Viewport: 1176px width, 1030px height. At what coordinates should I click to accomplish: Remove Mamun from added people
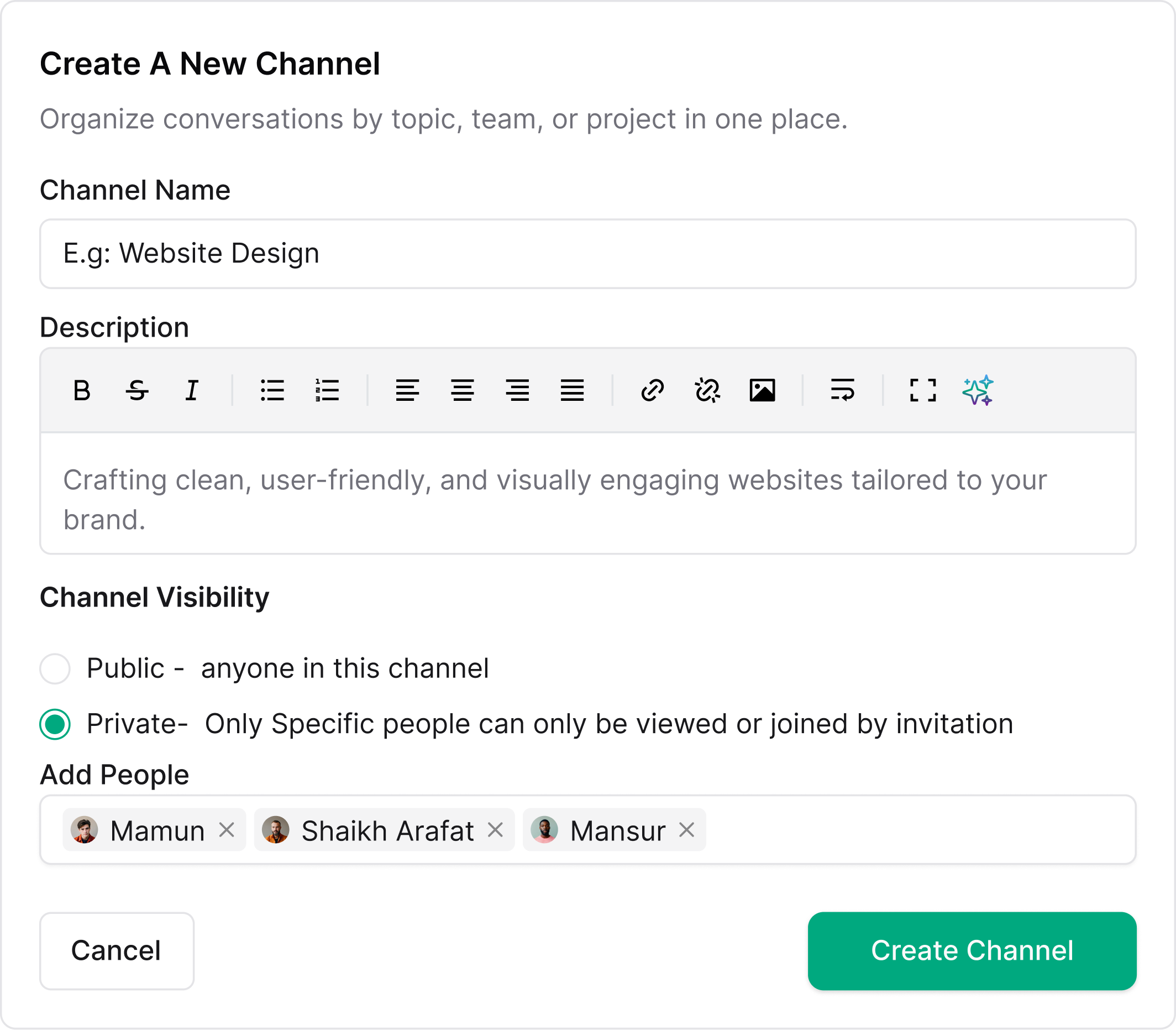(228, 829)
